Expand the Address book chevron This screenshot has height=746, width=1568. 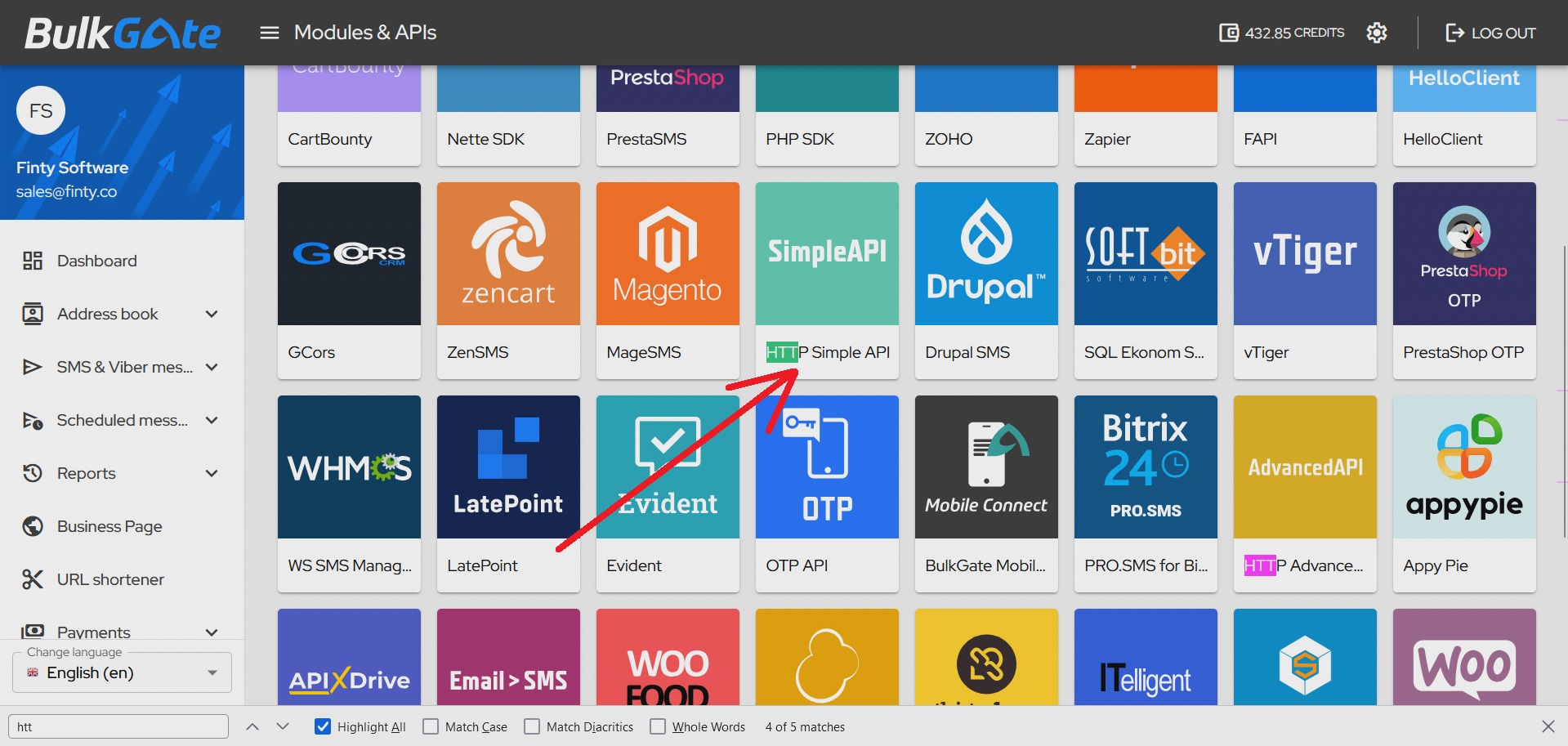212,314
